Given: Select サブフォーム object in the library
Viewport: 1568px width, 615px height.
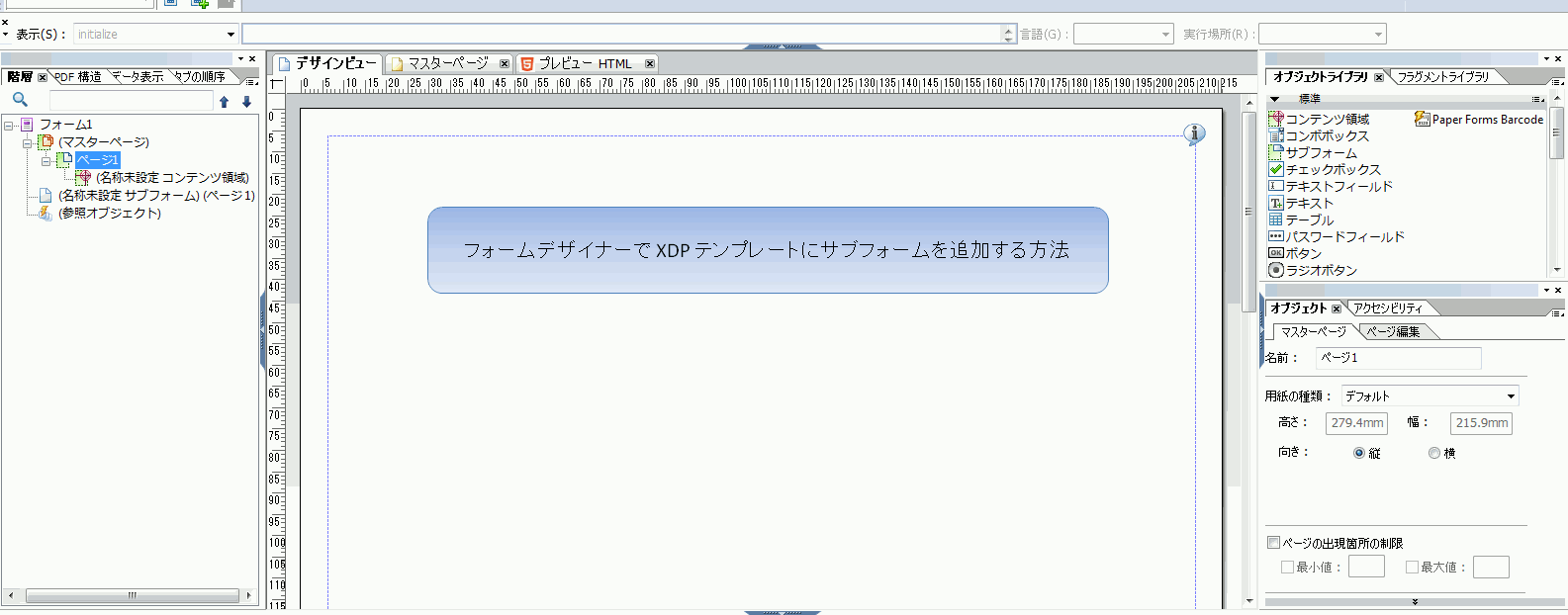Looking at the screenshot, I should tap(1313, 152).
